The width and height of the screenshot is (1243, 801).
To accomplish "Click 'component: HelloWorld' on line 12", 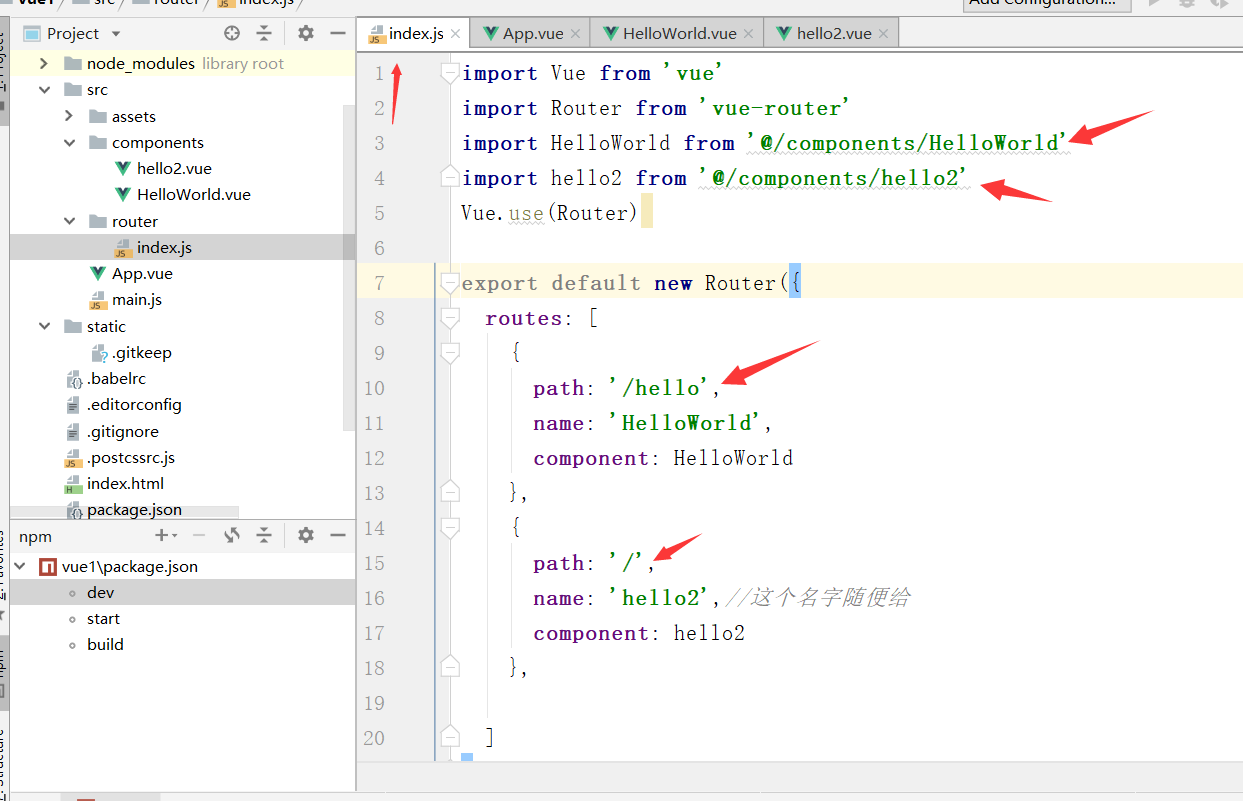I will [x=663, y=458].
